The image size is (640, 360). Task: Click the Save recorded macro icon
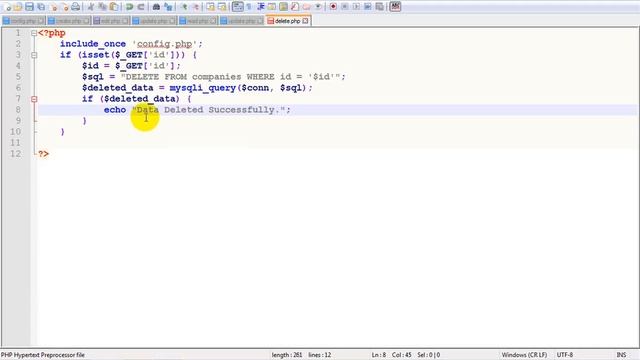(x=379, y=7)
